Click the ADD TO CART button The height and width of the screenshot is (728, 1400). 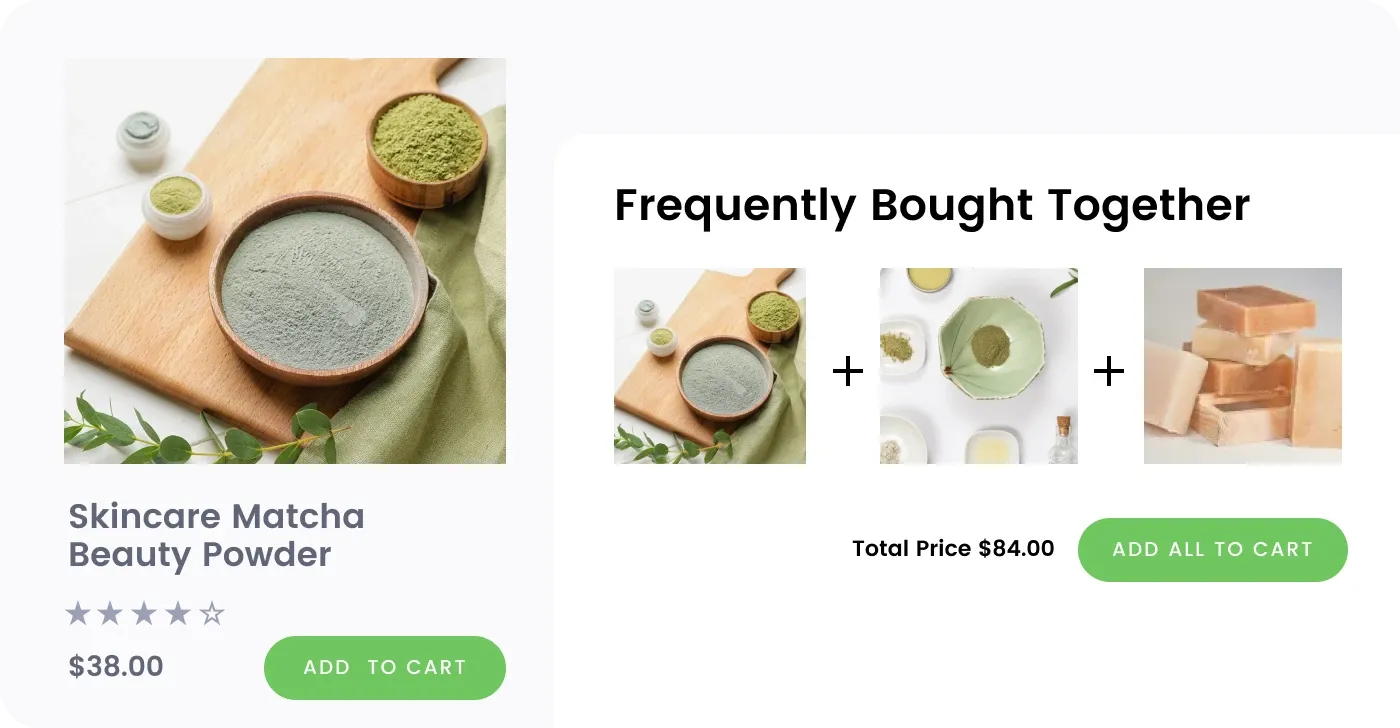point(385,667)
